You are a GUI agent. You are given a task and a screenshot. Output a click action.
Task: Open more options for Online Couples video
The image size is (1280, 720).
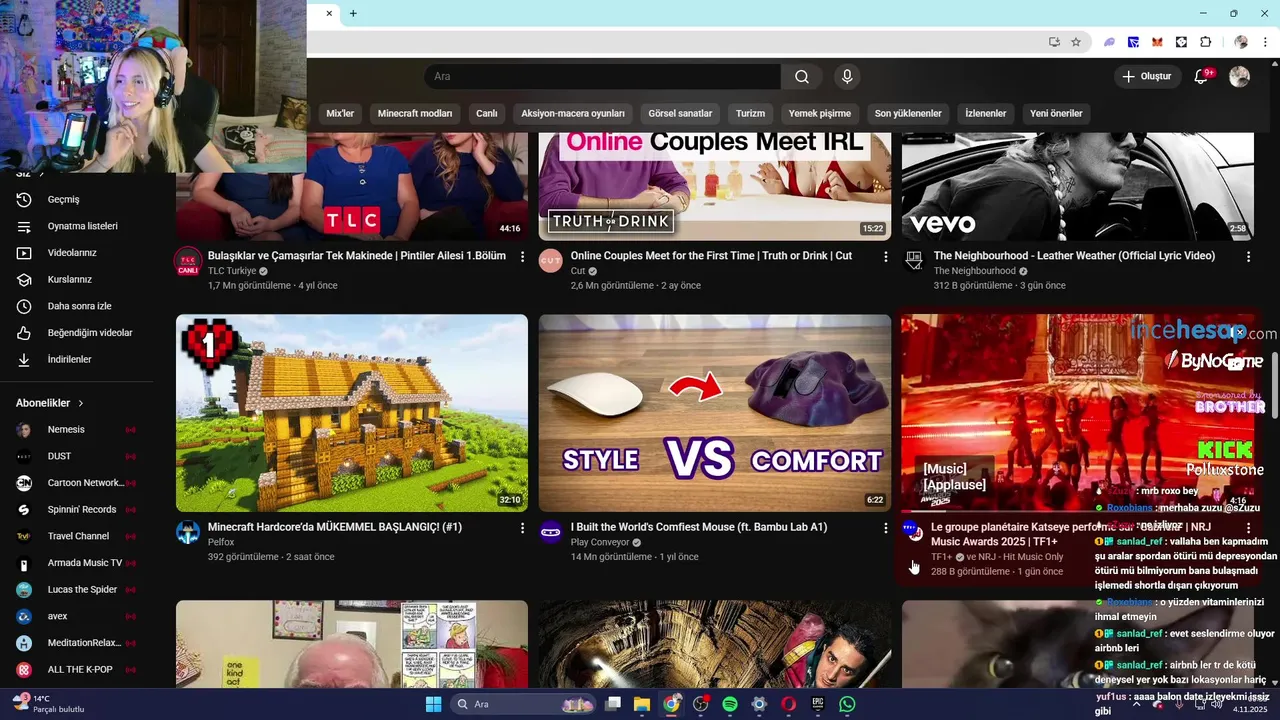pyautogui.click(x=885, y=257)
